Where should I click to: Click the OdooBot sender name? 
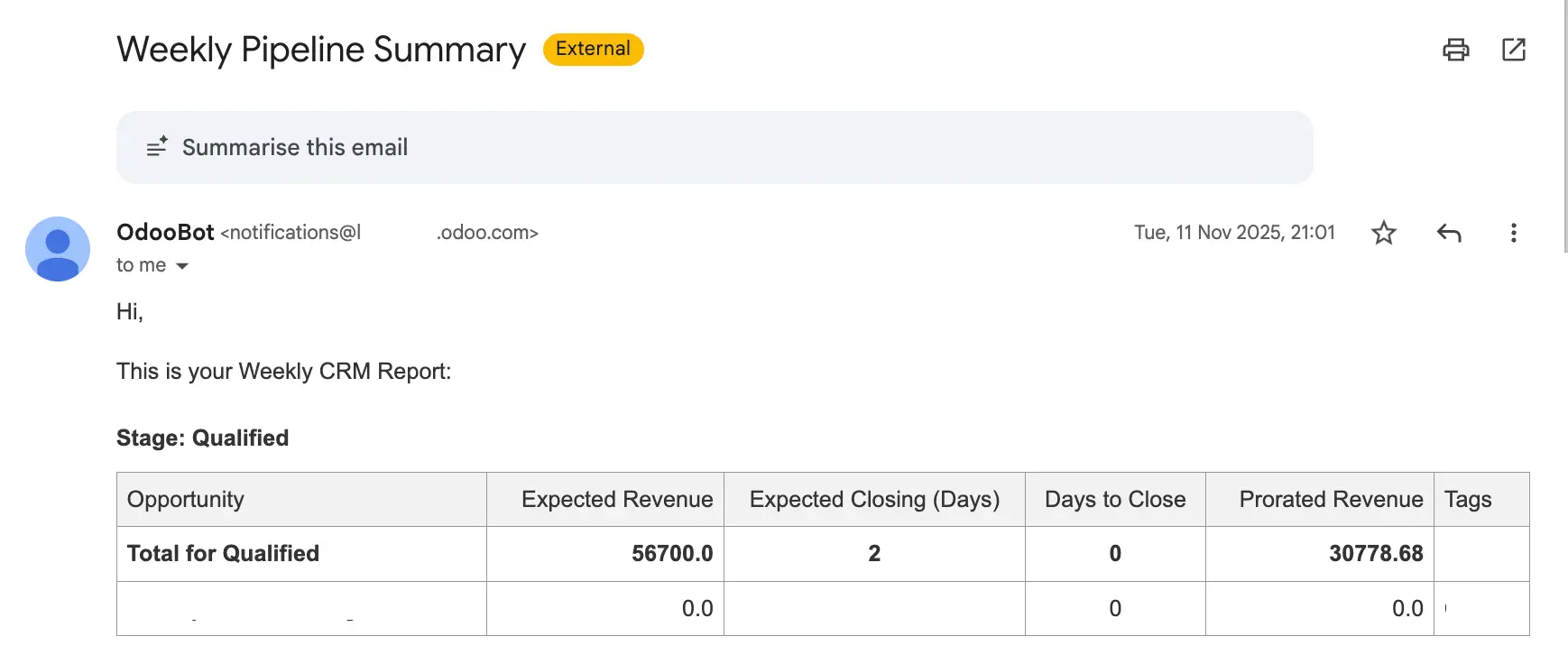coord(165,232)
